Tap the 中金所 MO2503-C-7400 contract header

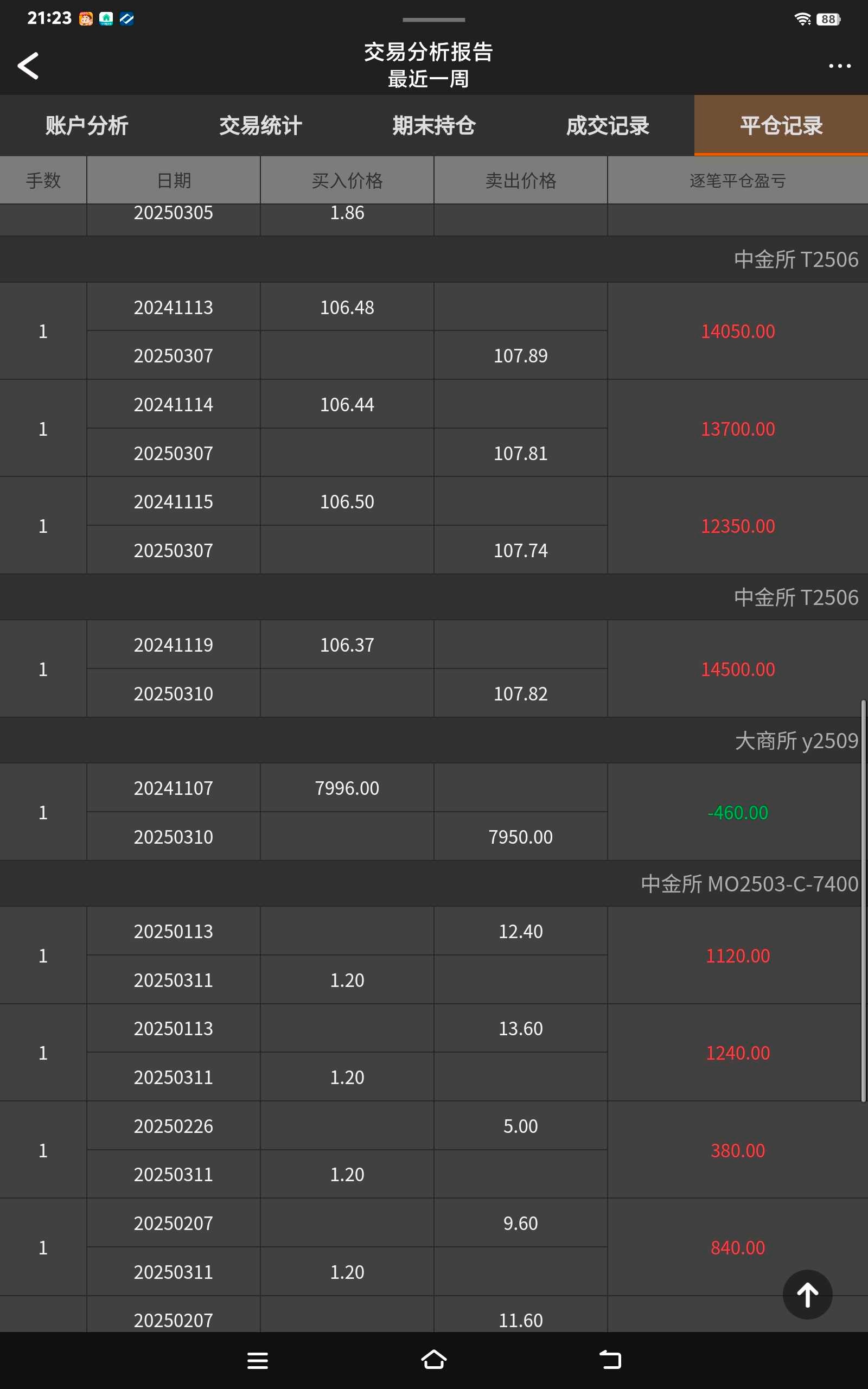coord(749,883)
